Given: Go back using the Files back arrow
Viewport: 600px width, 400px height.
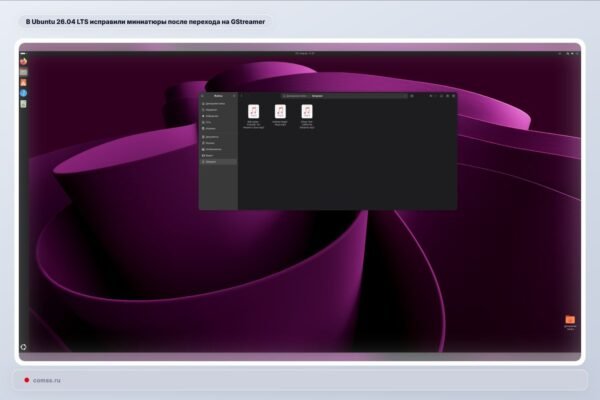Looking at the screenshot, I should pos(242,96).
